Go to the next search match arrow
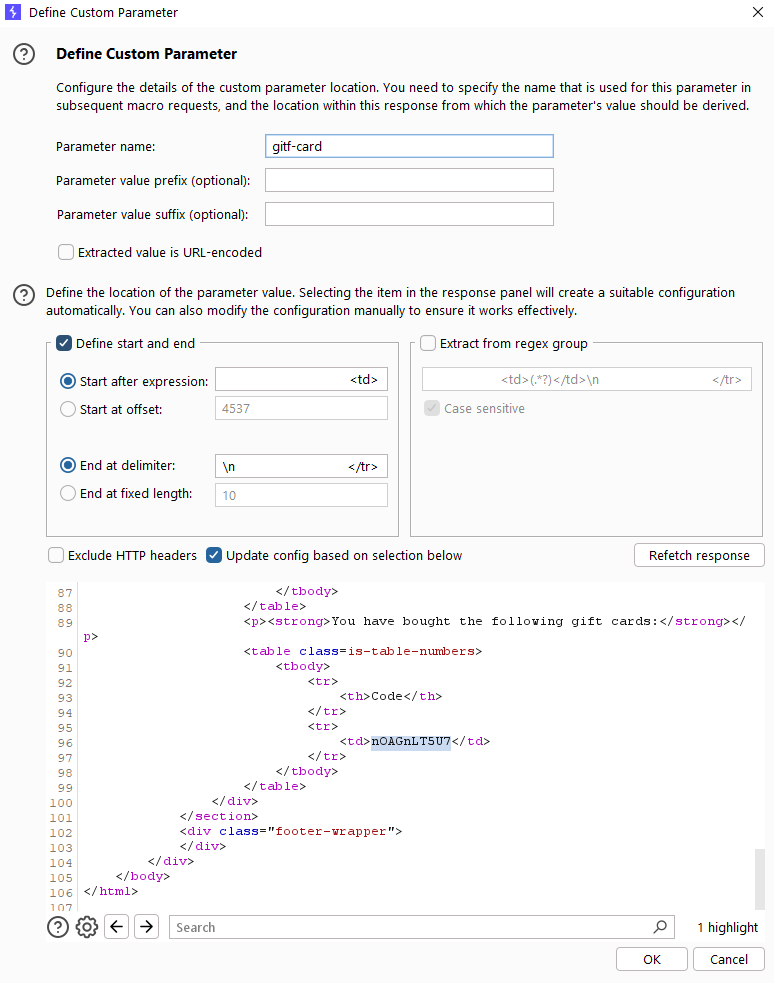Screen dimensions: 774x983 pyautogui.click(x=147, y=927)
